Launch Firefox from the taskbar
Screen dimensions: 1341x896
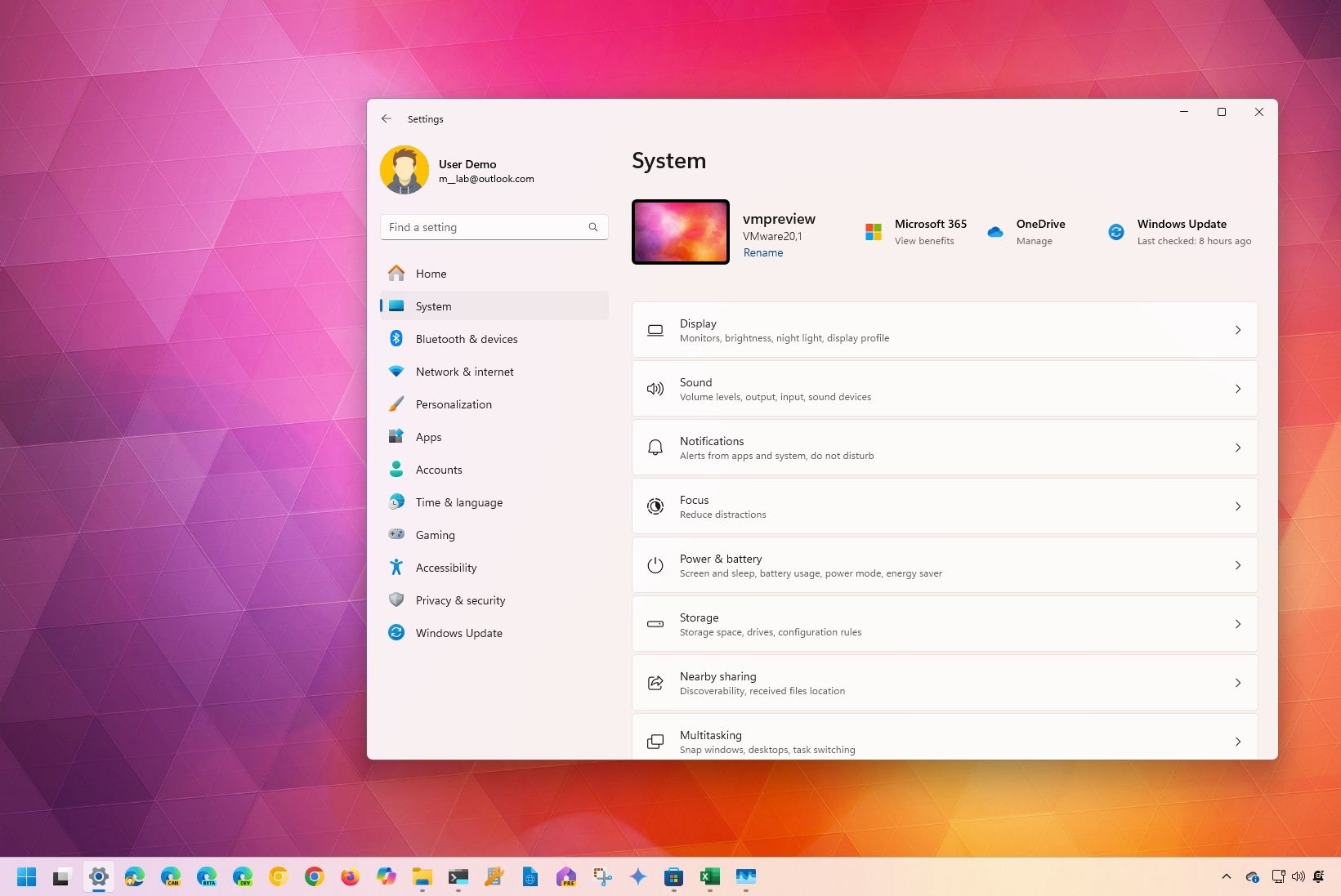click(x=351, y=876)
